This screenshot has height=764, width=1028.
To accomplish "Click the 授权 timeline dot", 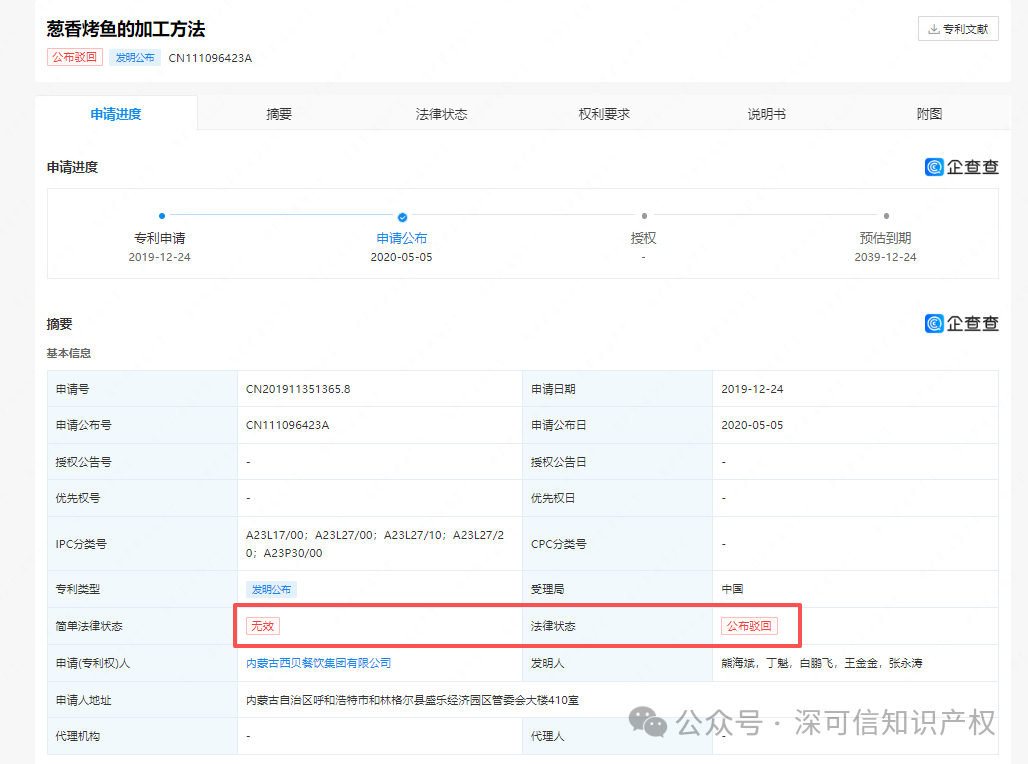I will click(644, 216).
